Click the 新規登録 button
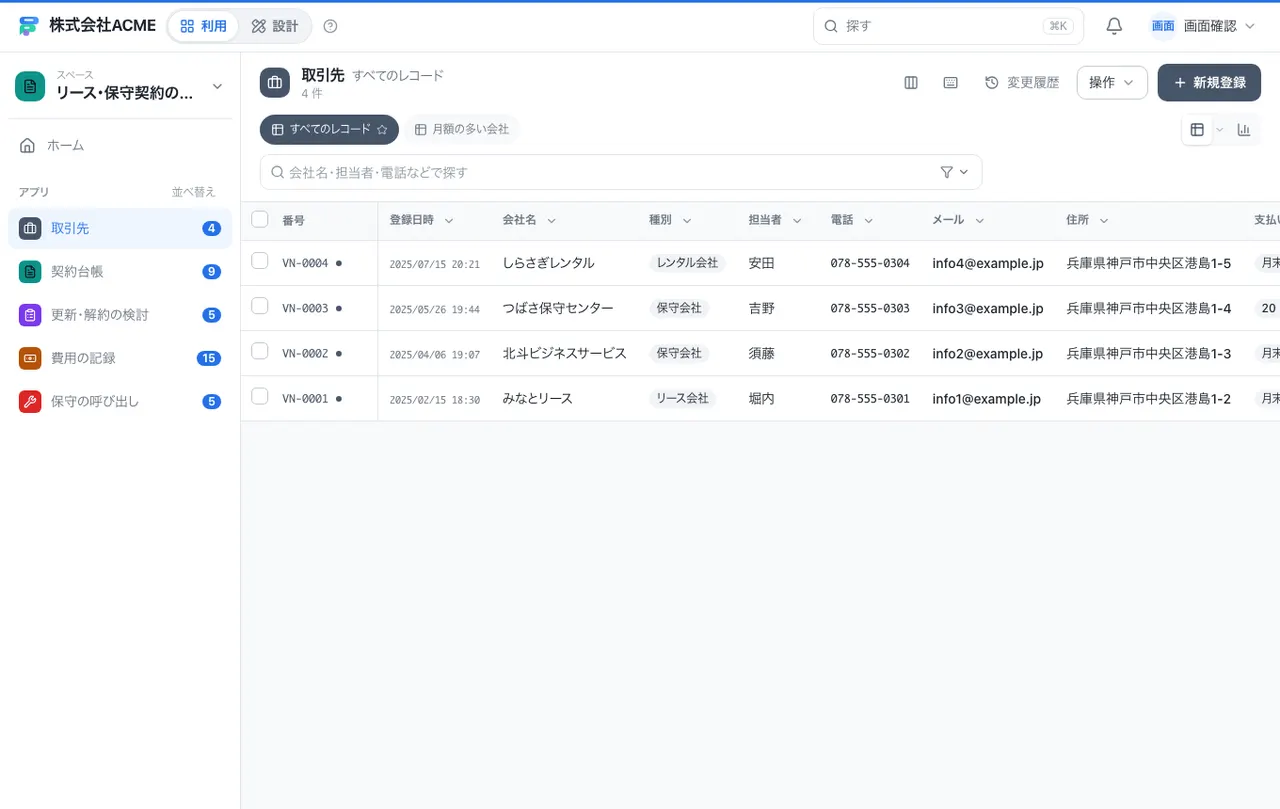This screenshot has height=809, width=1280. click(x=1209, y=83)
